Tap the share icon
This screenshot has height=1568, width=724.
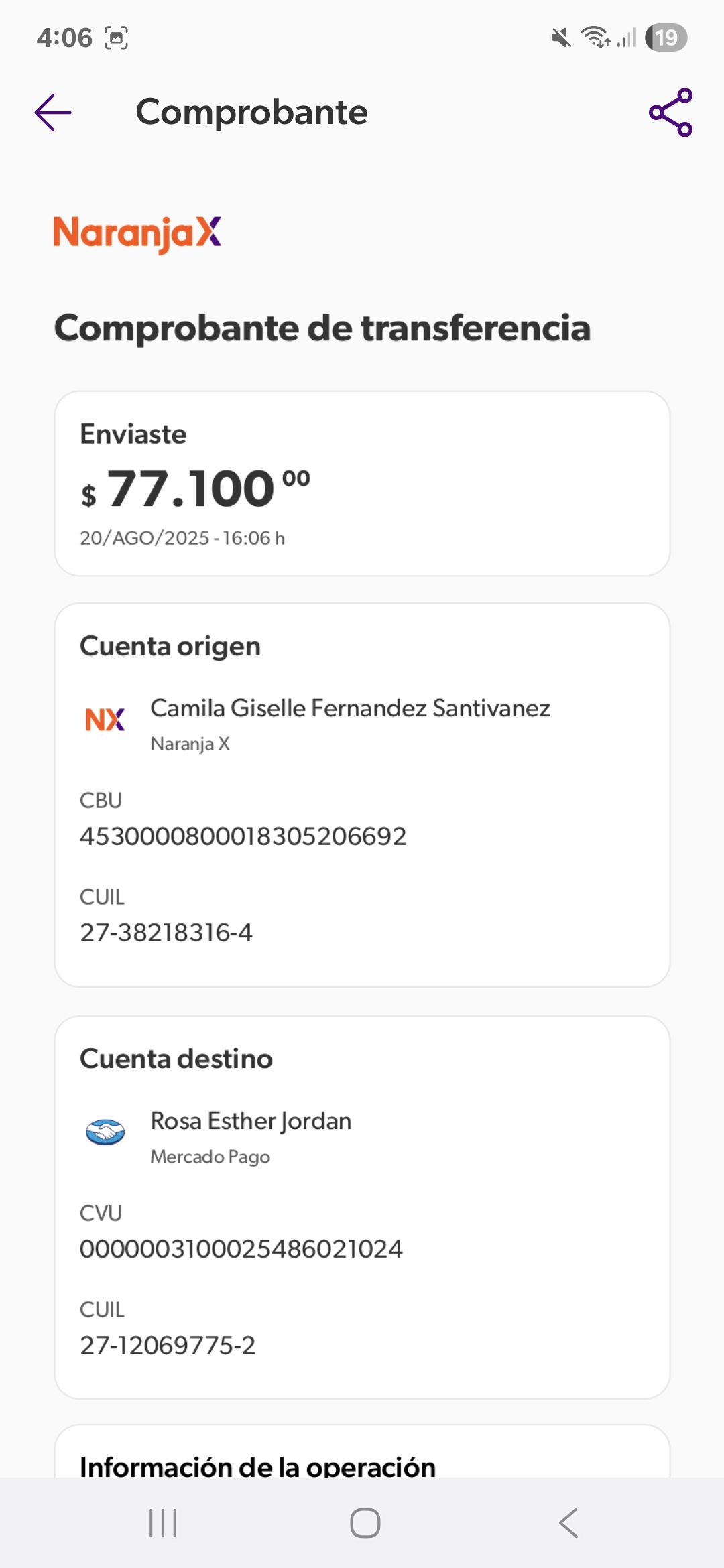670,112
